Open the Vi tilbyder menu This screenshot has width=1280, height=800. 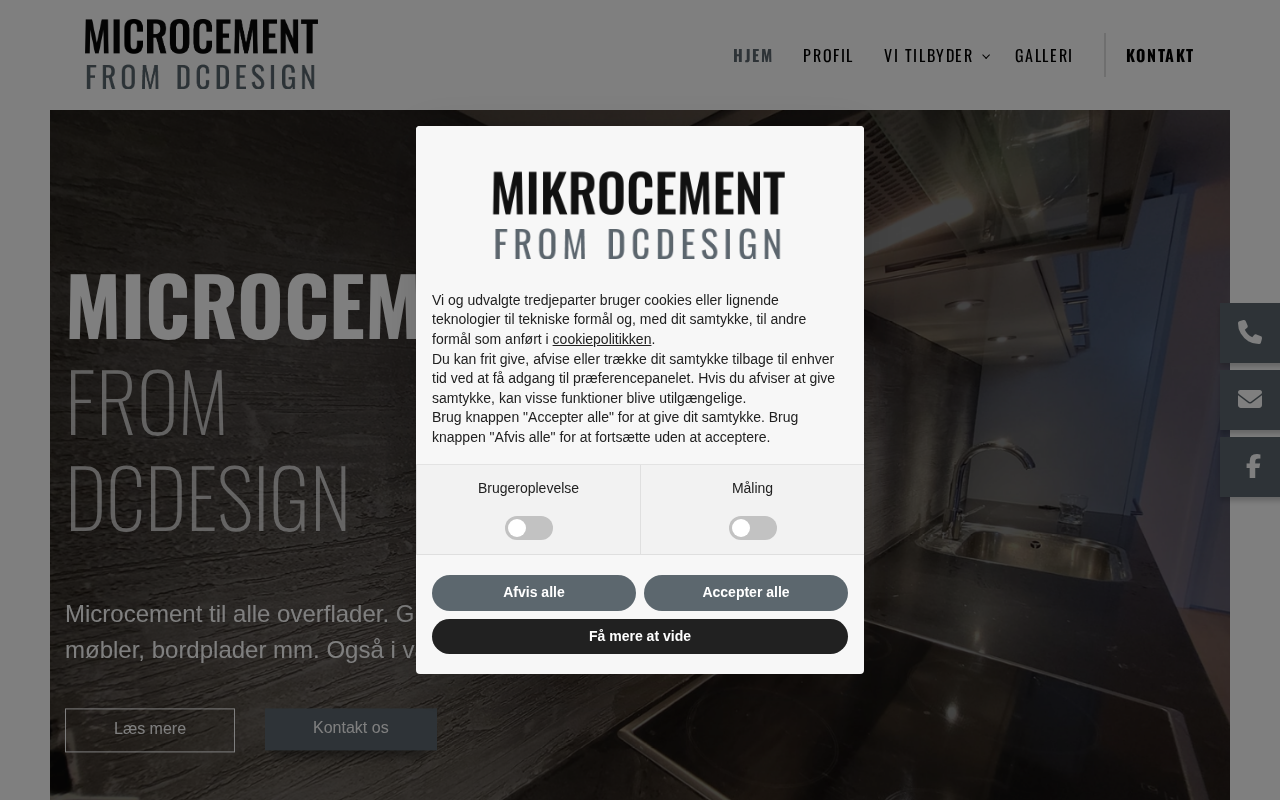click(928, 55)
